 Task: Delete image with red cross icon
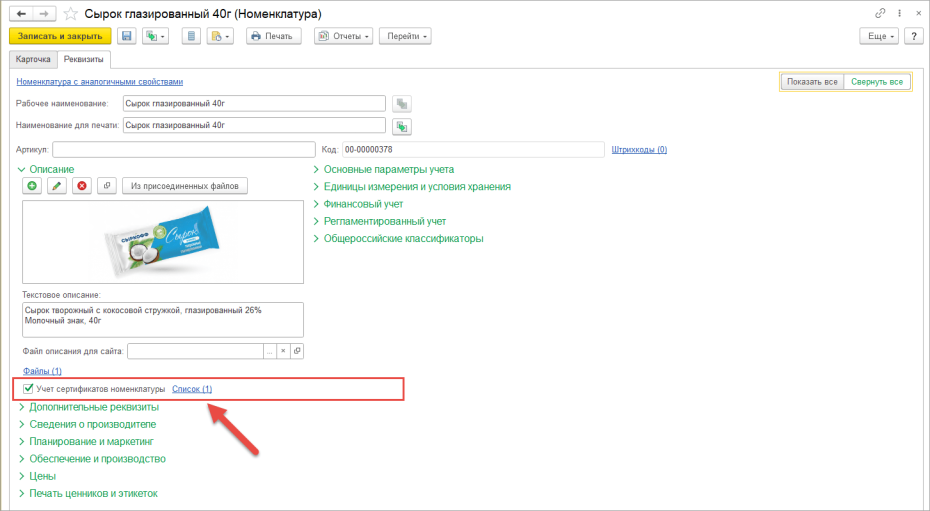coord(82,186)
